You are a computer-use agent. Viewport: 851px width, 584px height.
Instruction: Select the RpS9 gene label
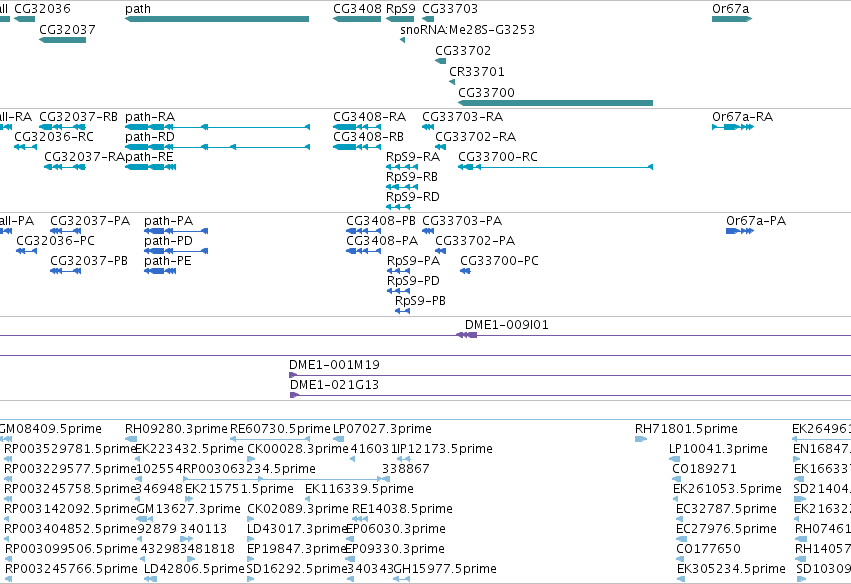(401, 9)
